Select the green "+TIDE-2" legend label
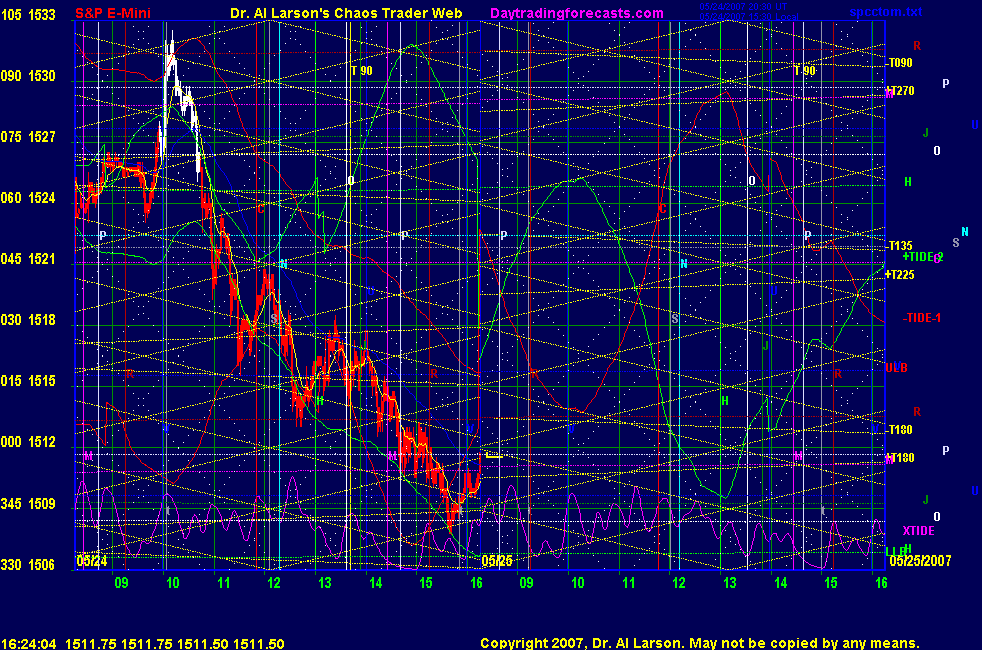 [x=923, y=257]
